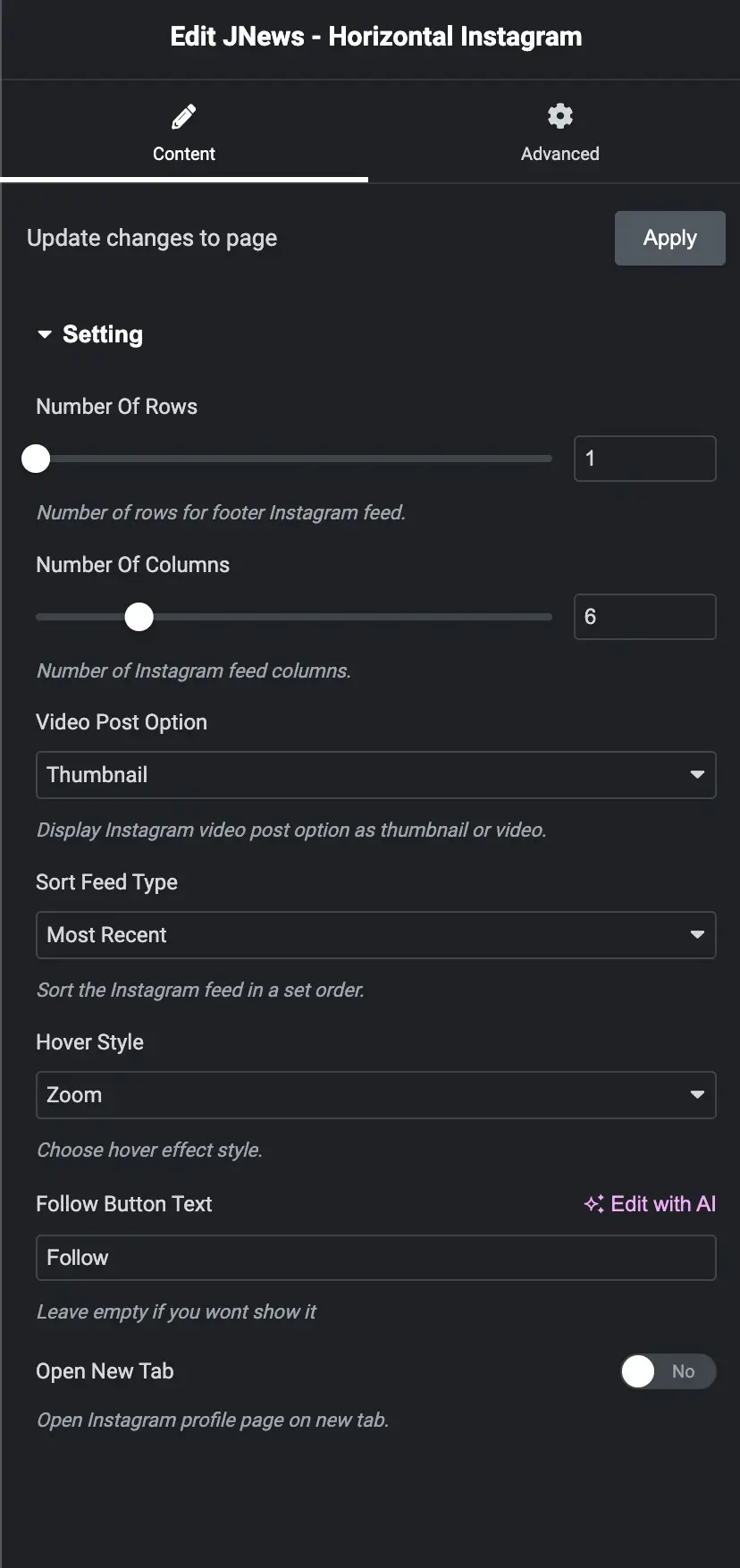Click the Number Of Rows slider handle
Screen dimensions: 740x1568
tap(36, 459)
